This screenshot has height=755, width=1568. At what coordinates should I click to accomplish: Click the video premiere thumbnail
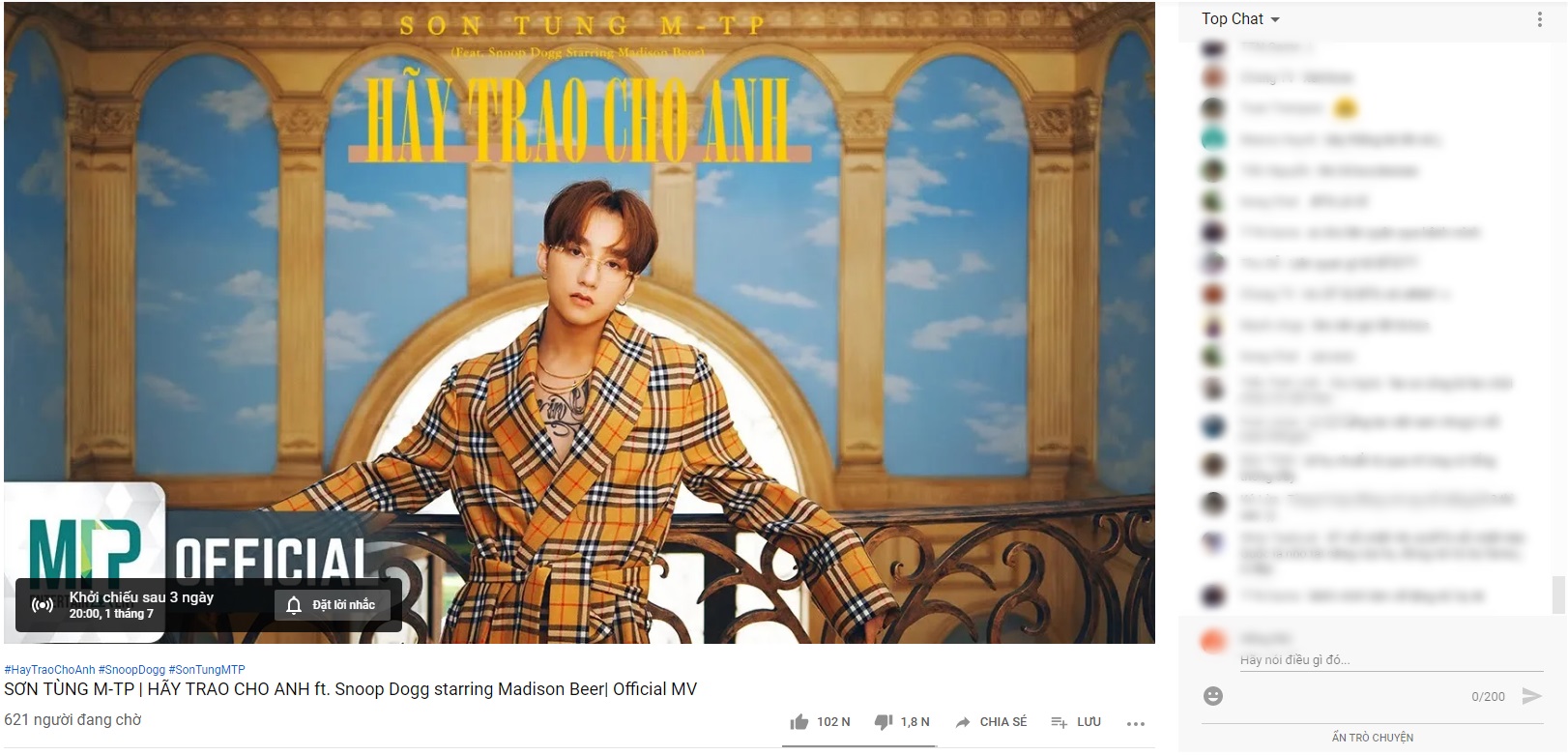point(579,322)
